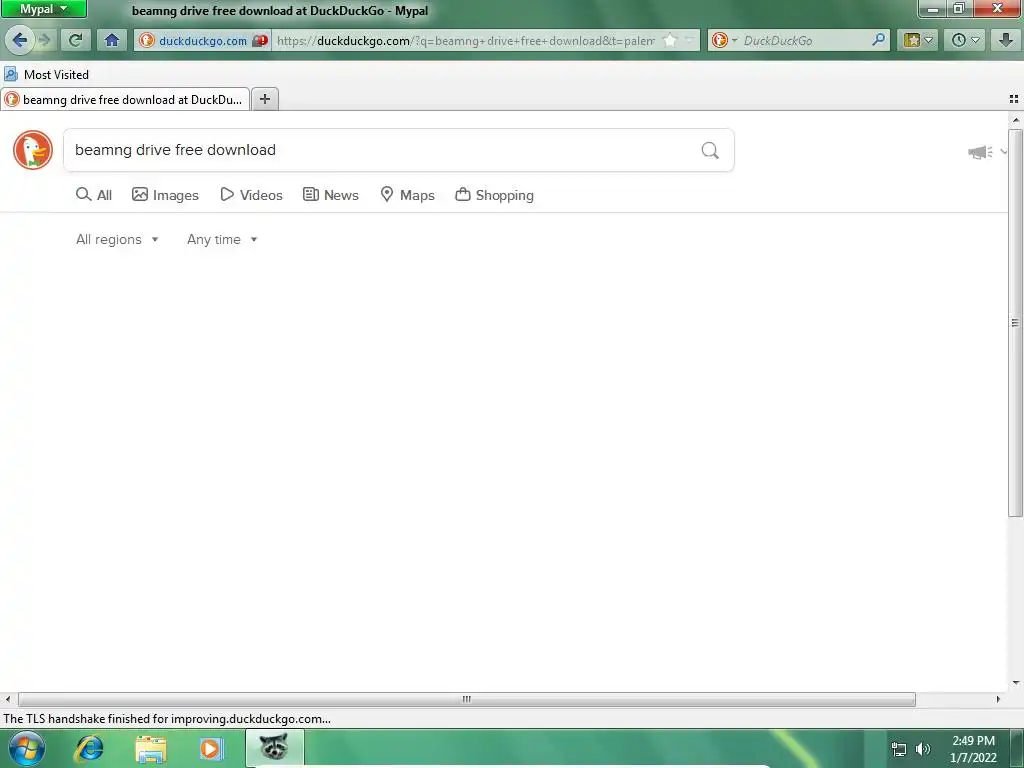The width and height of the screenshot is (1024, 768).
Task: Click the search engine selector icon in search bar
Action: (724, 40)
